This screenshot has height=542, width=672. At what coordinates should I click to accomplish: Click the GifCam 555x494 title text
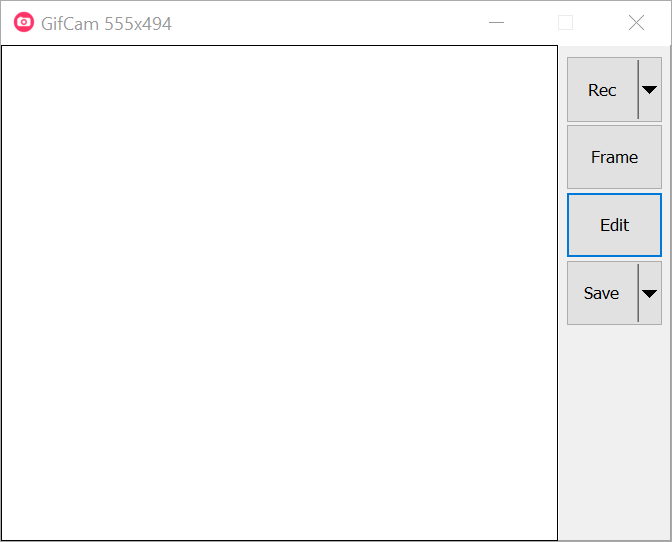(x=106, y=23)
